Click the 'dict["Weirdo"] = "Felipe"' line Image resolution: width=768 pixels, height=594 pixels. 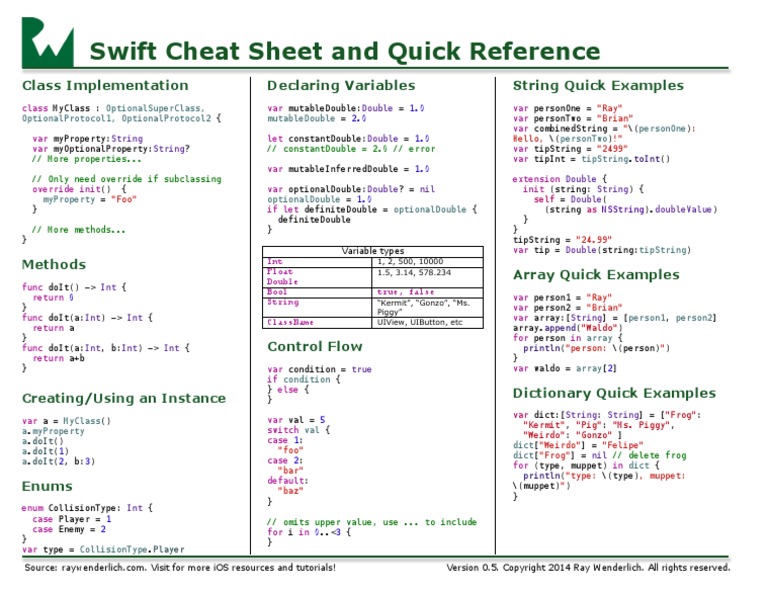tap(578, 445)
